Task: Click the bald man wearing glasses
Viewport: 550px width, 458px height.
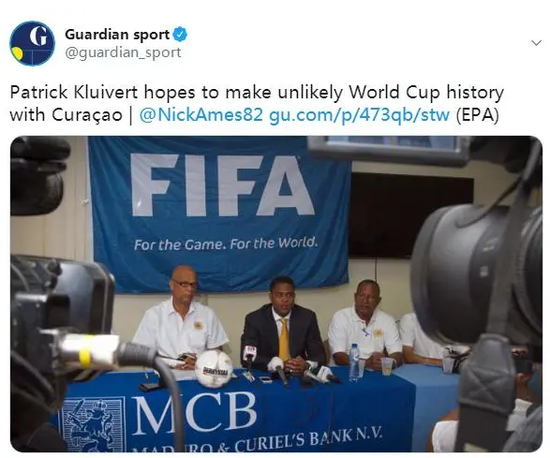Action: [181, 316]
